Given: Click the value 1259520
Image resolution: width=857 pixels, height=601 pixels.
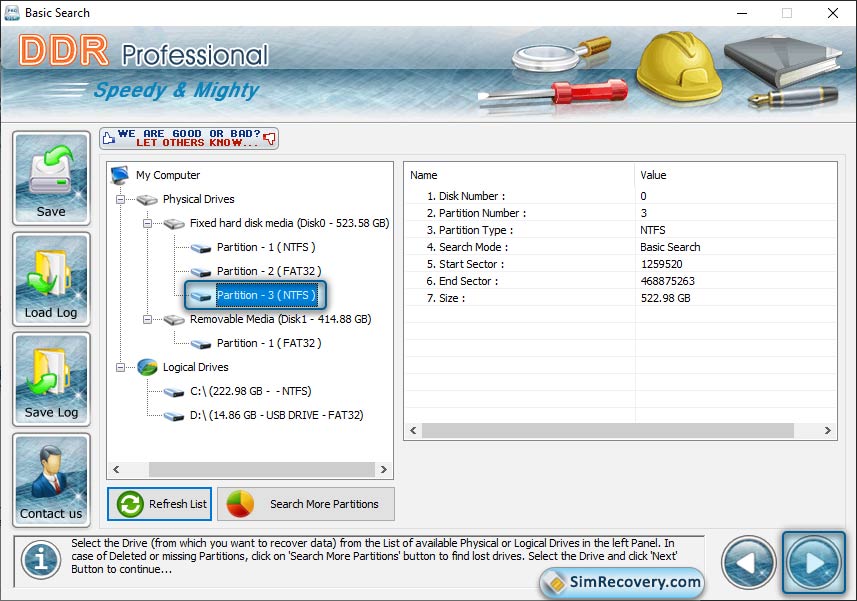Looking at the screenshot, I should [x=661, y=264].
